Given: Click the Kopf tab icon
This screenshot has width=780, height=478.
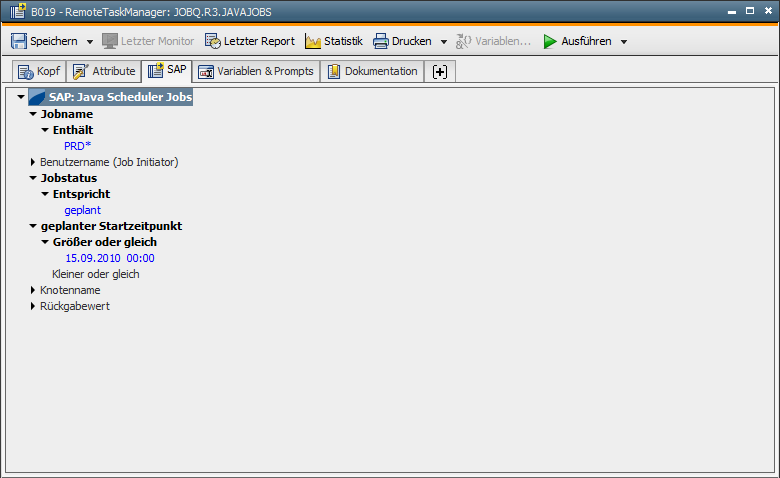Looking at the screenshot, I should (x=25, y=72).
